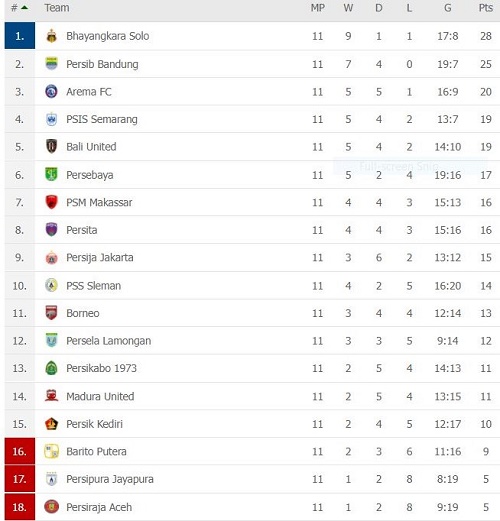Click the Persebaya green logo
500x521 pixels.
(x=51, y=174)
